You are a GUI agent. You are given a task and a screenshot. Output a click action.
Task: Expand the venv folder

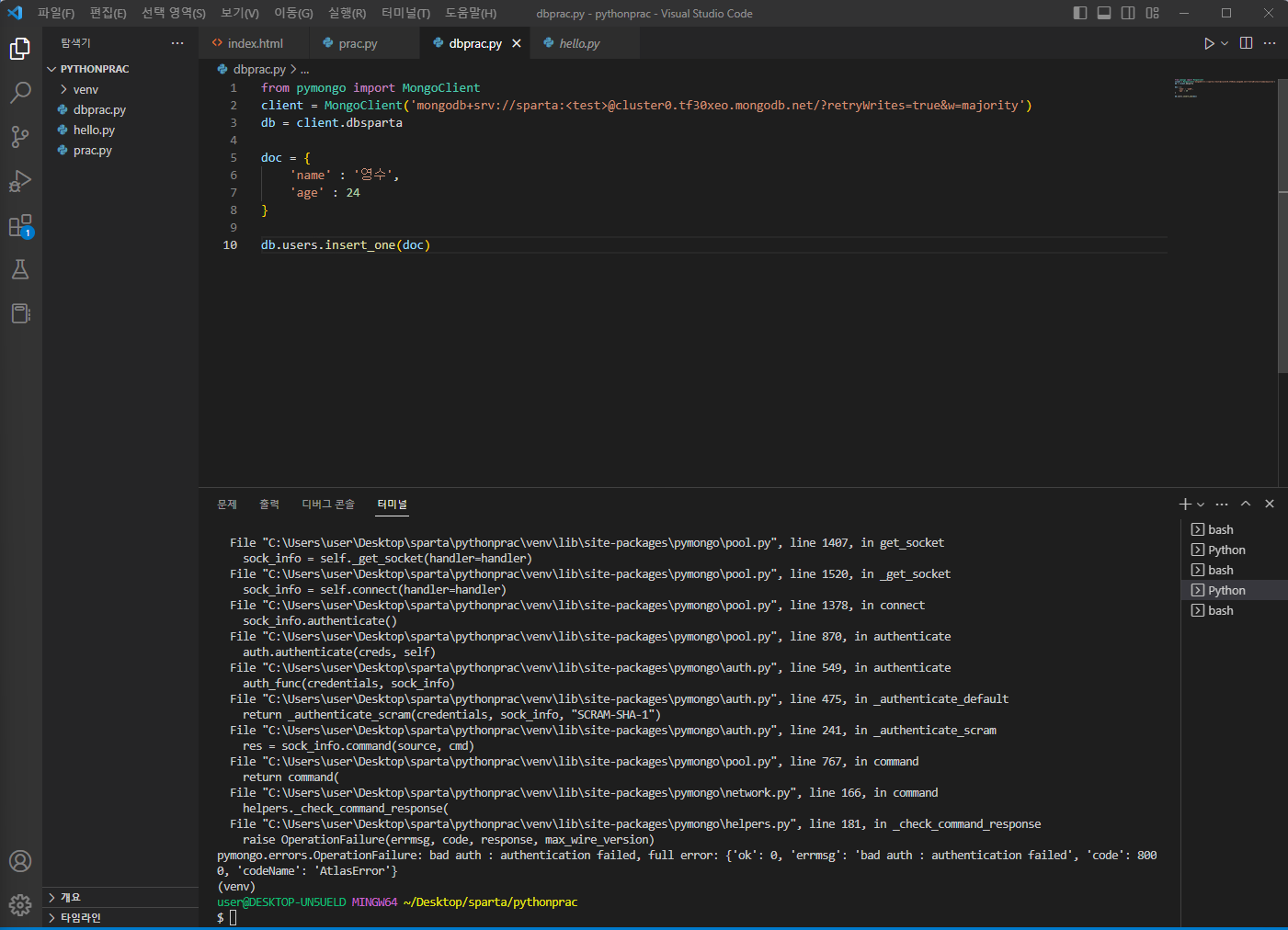(x=120, y=89)
